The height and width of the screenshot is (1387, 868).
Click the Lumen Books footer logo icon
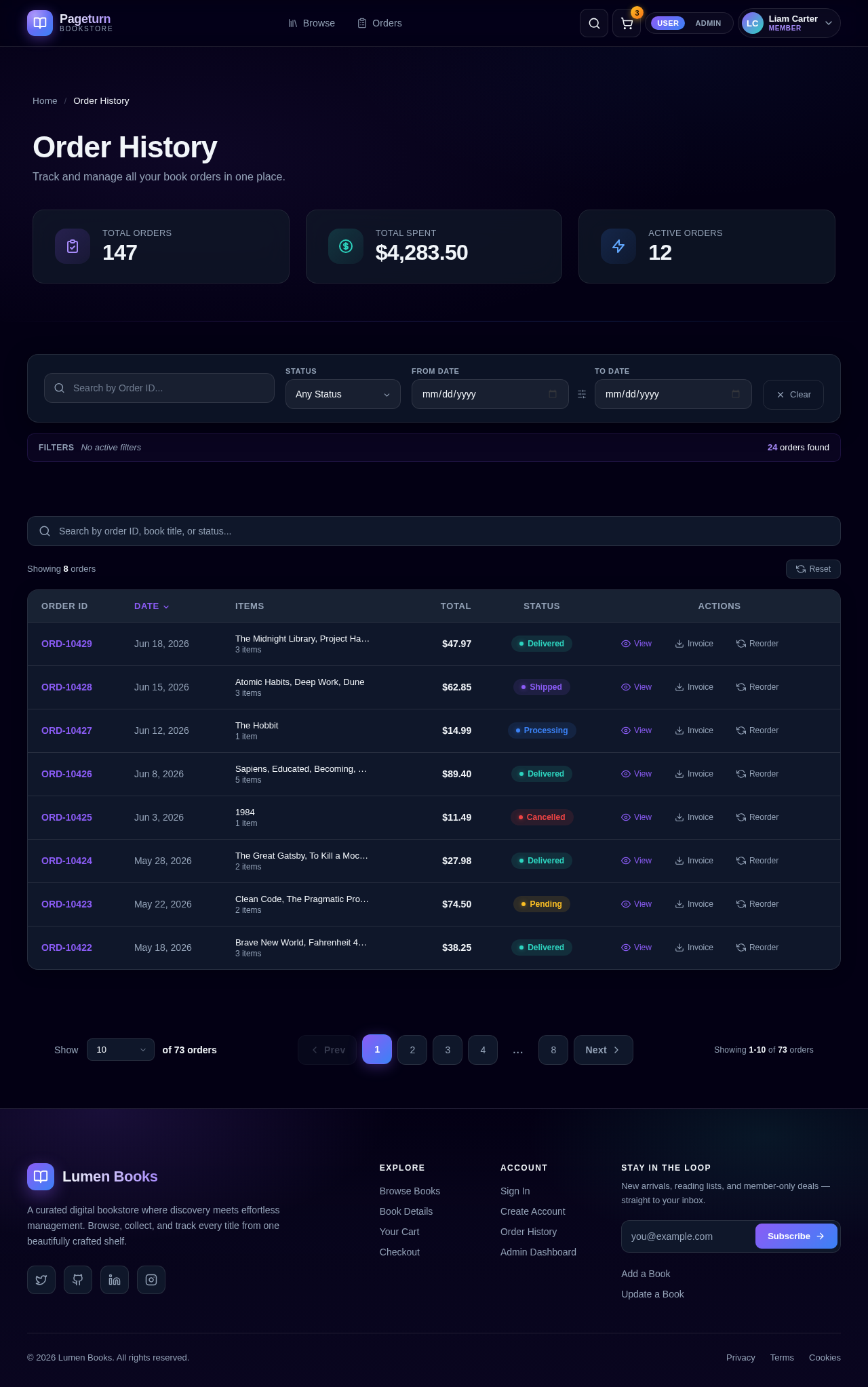pyautogui.click(x=41, y=1177)
